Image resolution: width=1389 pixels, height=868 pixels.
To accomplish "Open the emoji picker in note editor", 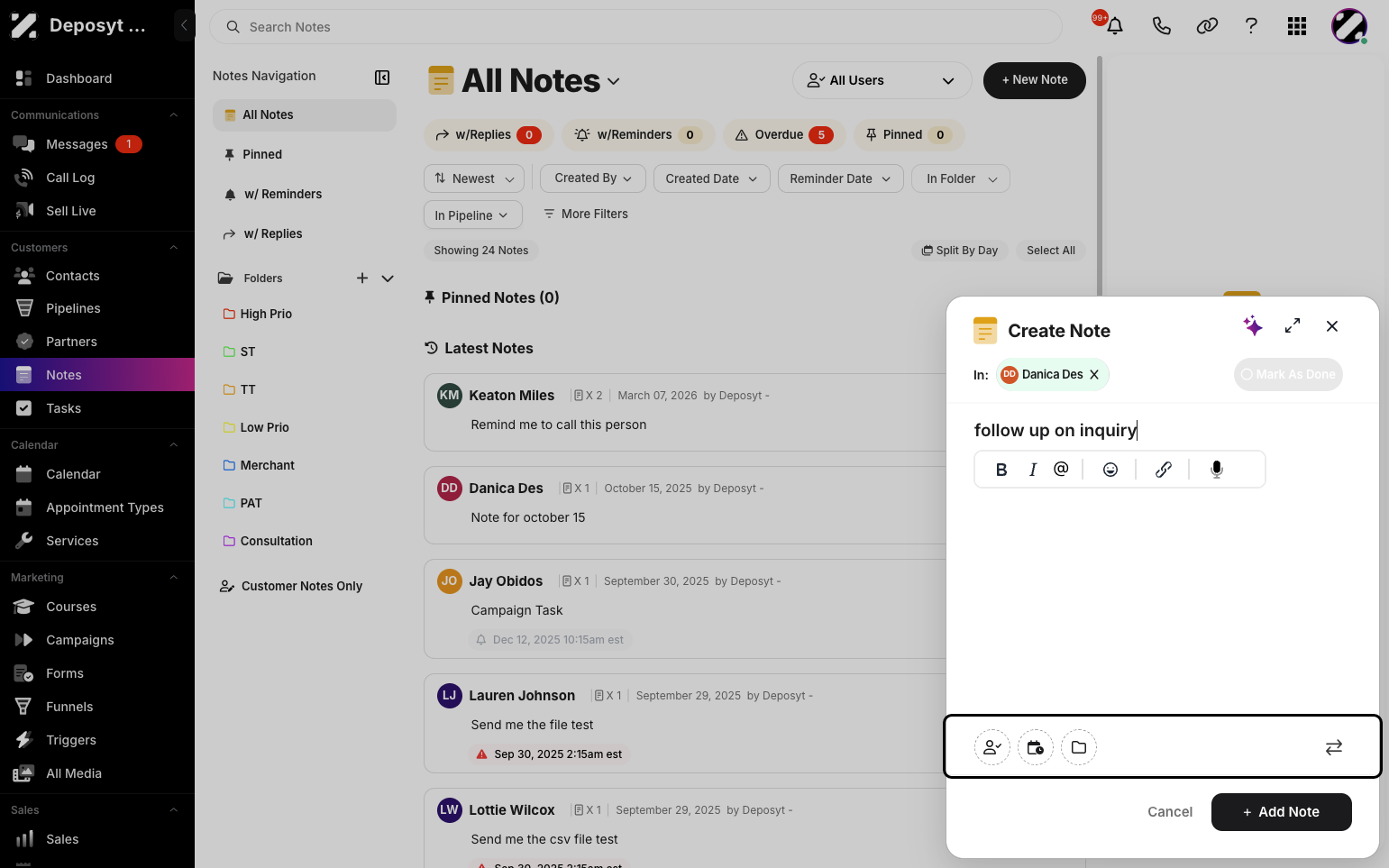I will [1110, 470].
